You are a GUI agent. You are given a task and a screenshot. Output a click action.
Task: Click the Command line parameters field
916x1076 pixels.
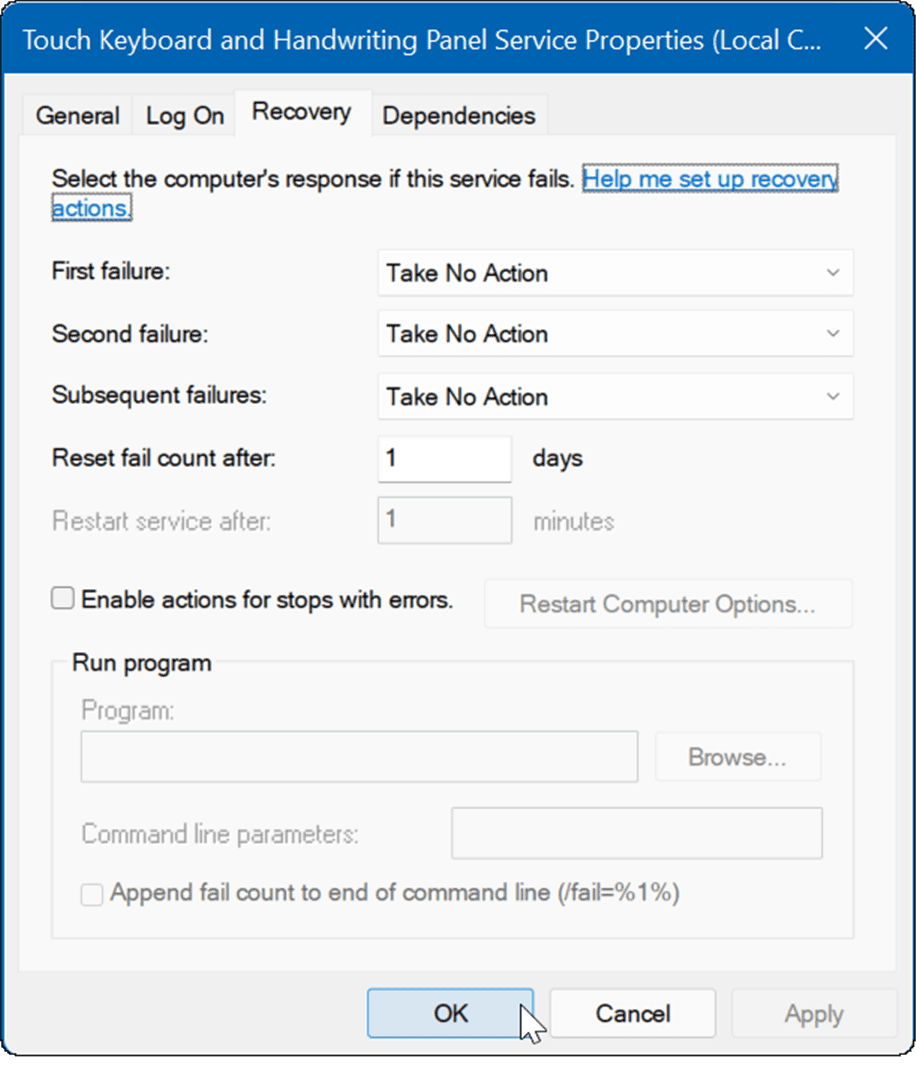click(x=637, y=834)
